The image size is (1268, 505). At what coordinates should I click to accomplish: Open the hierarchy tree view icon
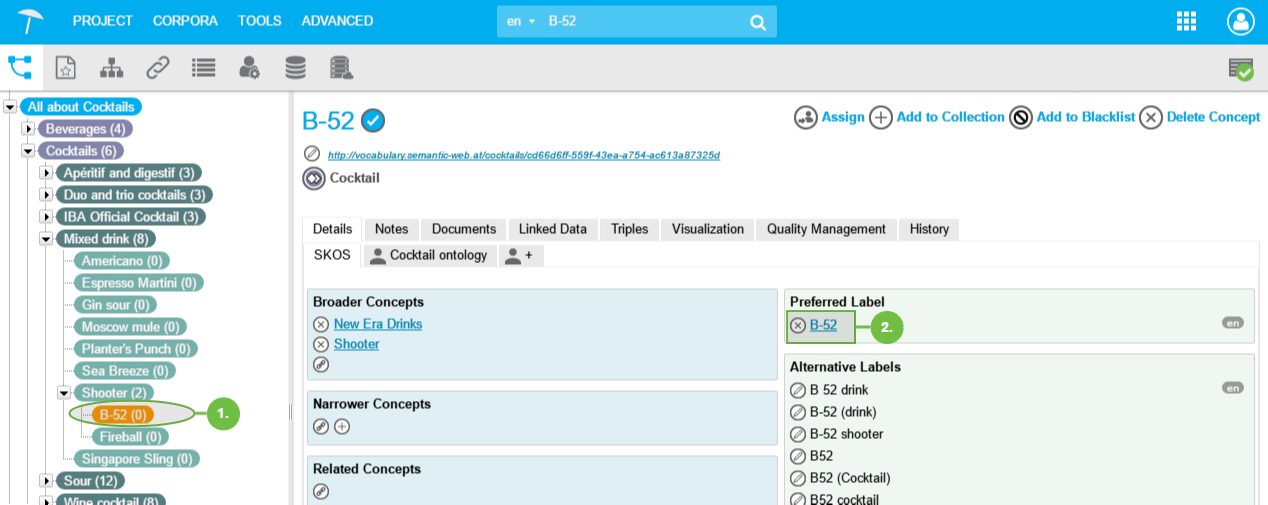pos(111,68)
